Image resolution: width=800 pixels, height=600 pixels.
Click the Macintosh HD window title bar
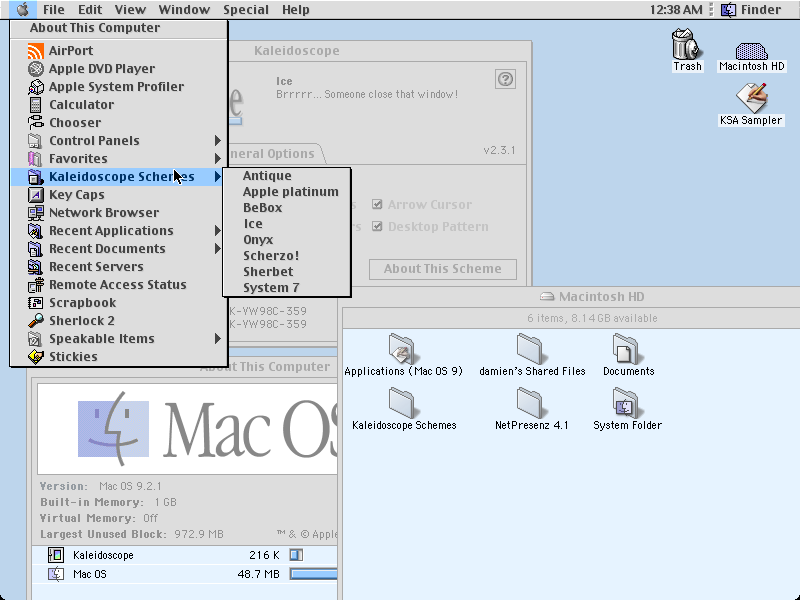coord(570,296)
